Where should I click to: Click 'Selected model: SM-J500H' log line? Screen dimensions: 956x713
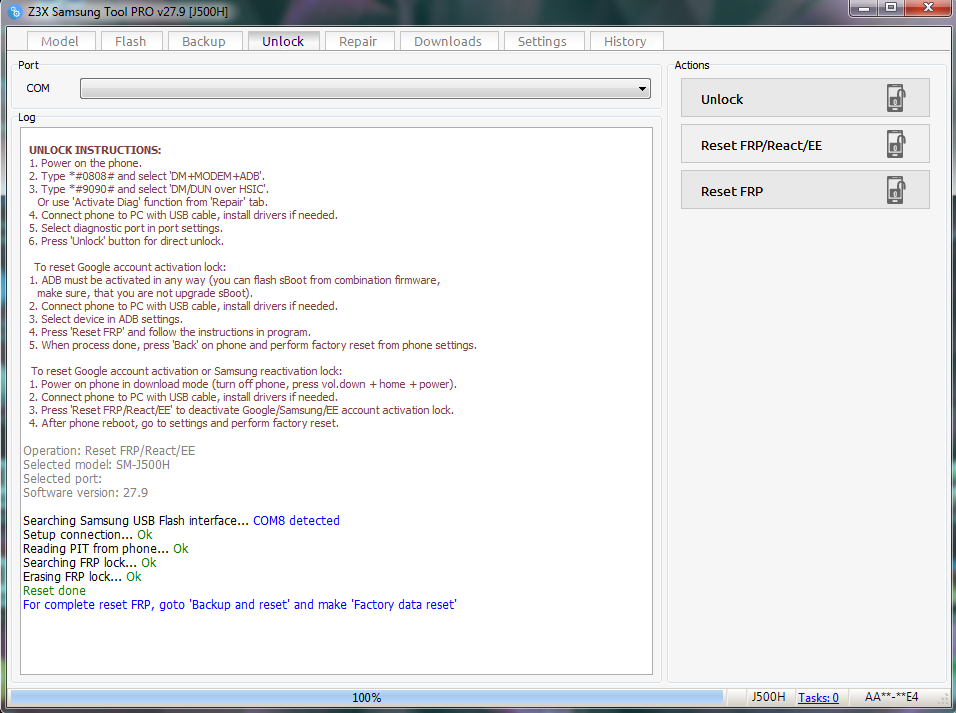(x=96, y=465)
